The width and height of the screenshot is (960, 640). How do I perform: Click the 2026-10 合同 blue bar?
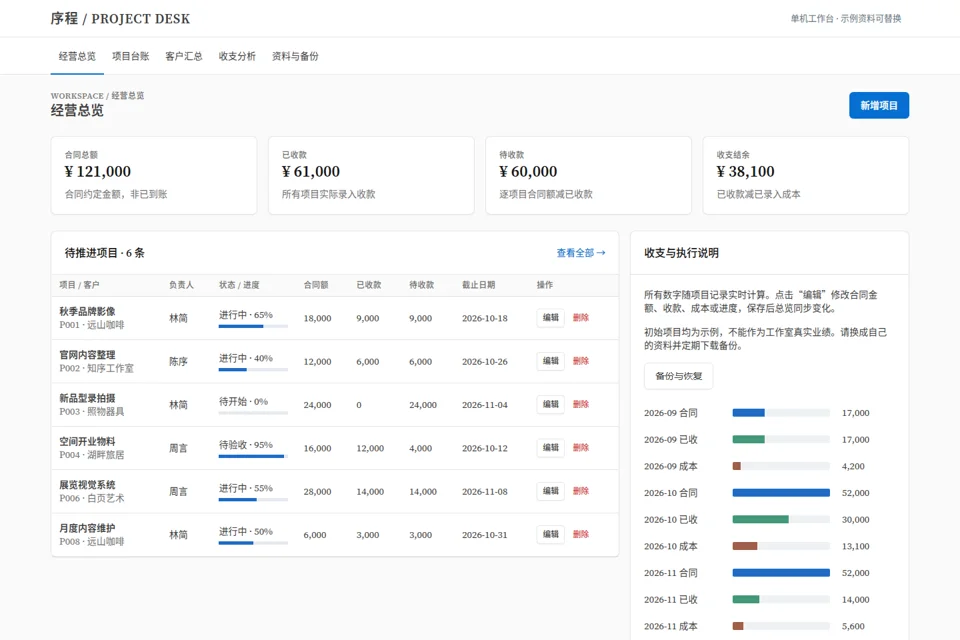(781, 492)
